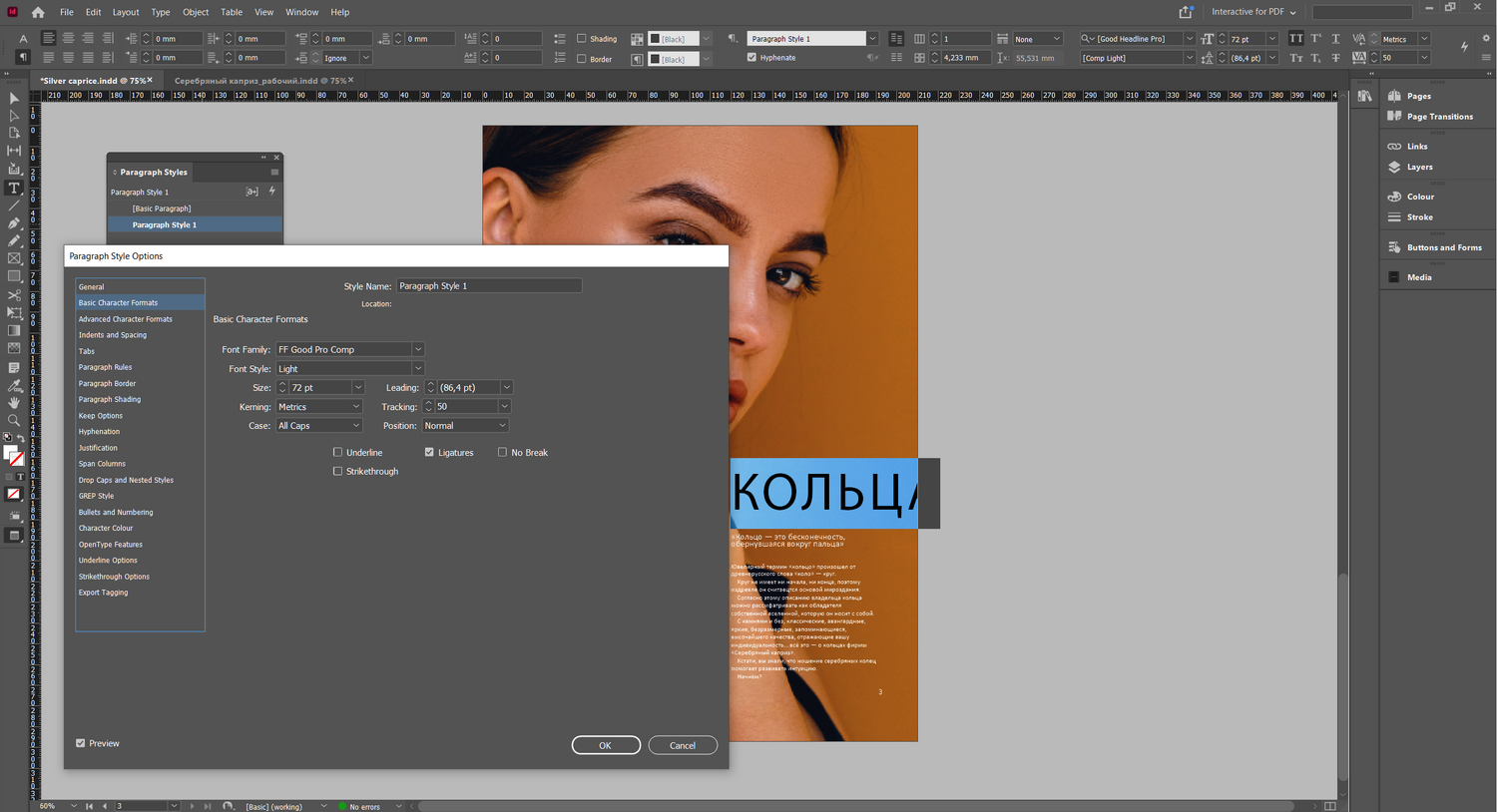The height and width of the screenshot is (812, 1497).
Task: Select the Line tool
Action: 14,205
